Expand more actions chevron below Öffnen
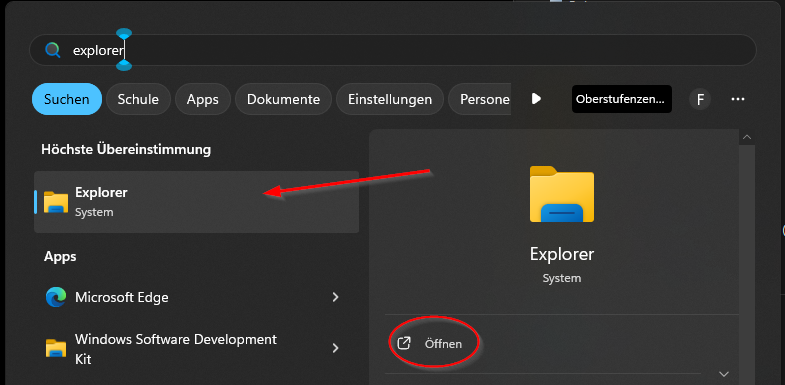The height and width of the screenshot is (385, 785). [x=723, y=373]
